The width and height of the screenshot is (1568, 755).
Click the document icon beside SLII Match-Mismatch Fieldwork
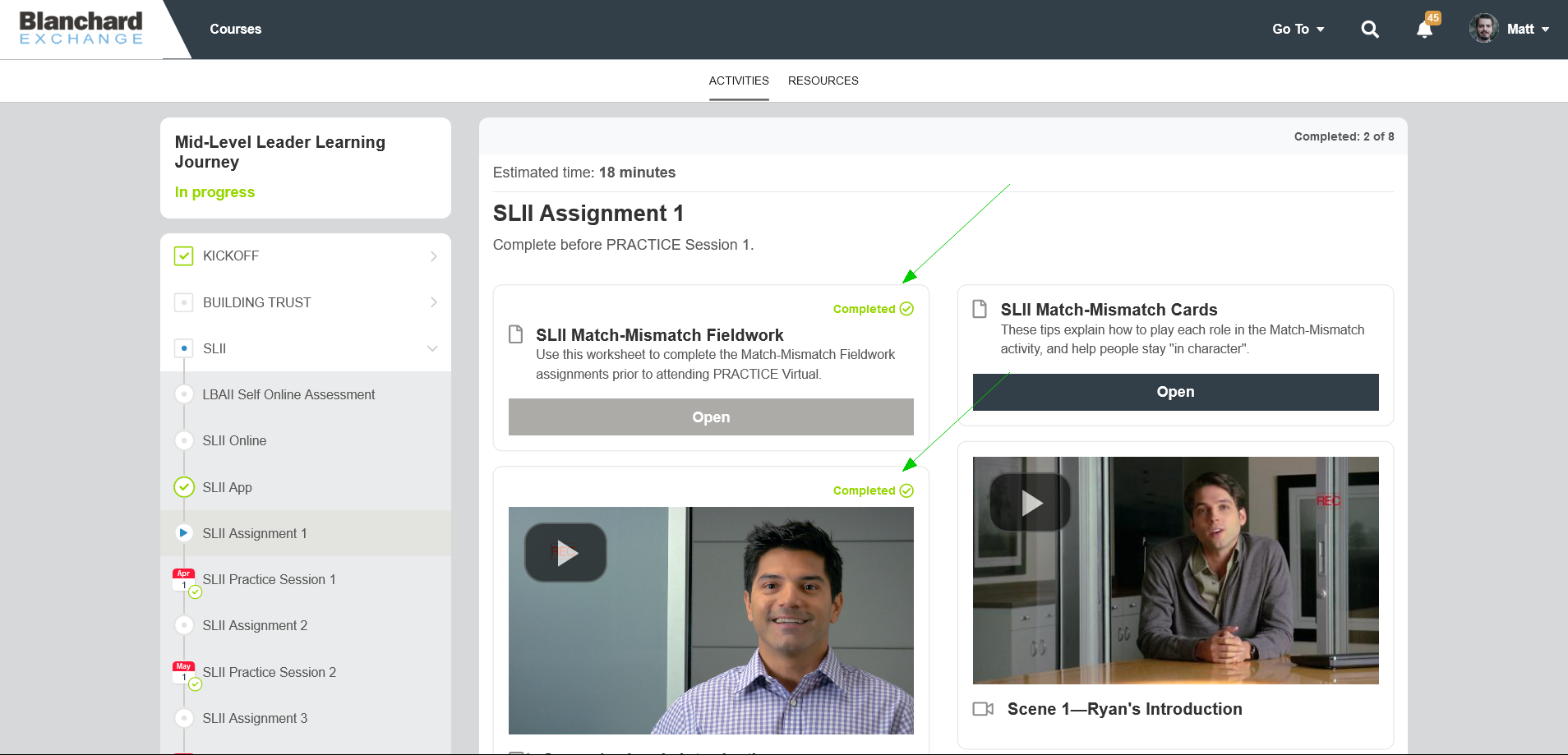(x=516, y=334)
